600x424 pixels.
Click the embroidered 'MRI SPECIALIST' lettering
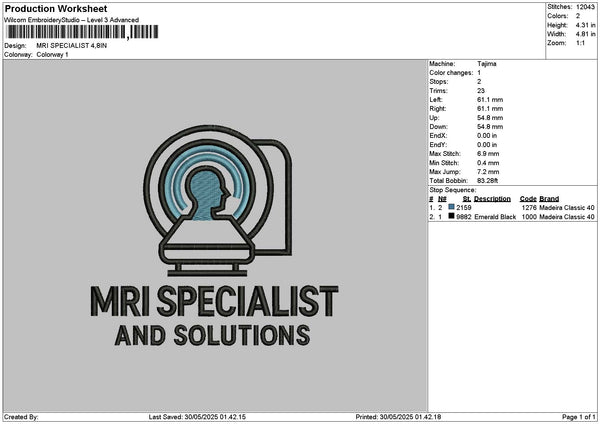pyautogui.click(x=215, y=301)
